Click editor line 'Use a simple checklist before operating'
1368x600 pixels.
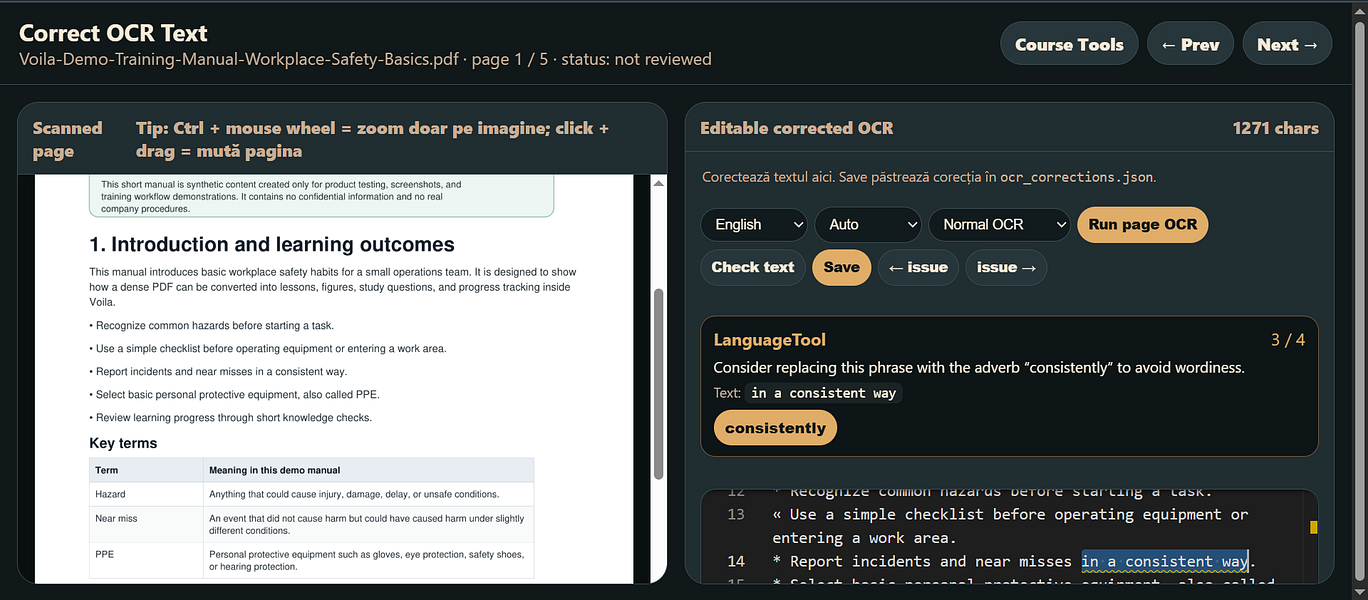click(x=1010, y=526)
